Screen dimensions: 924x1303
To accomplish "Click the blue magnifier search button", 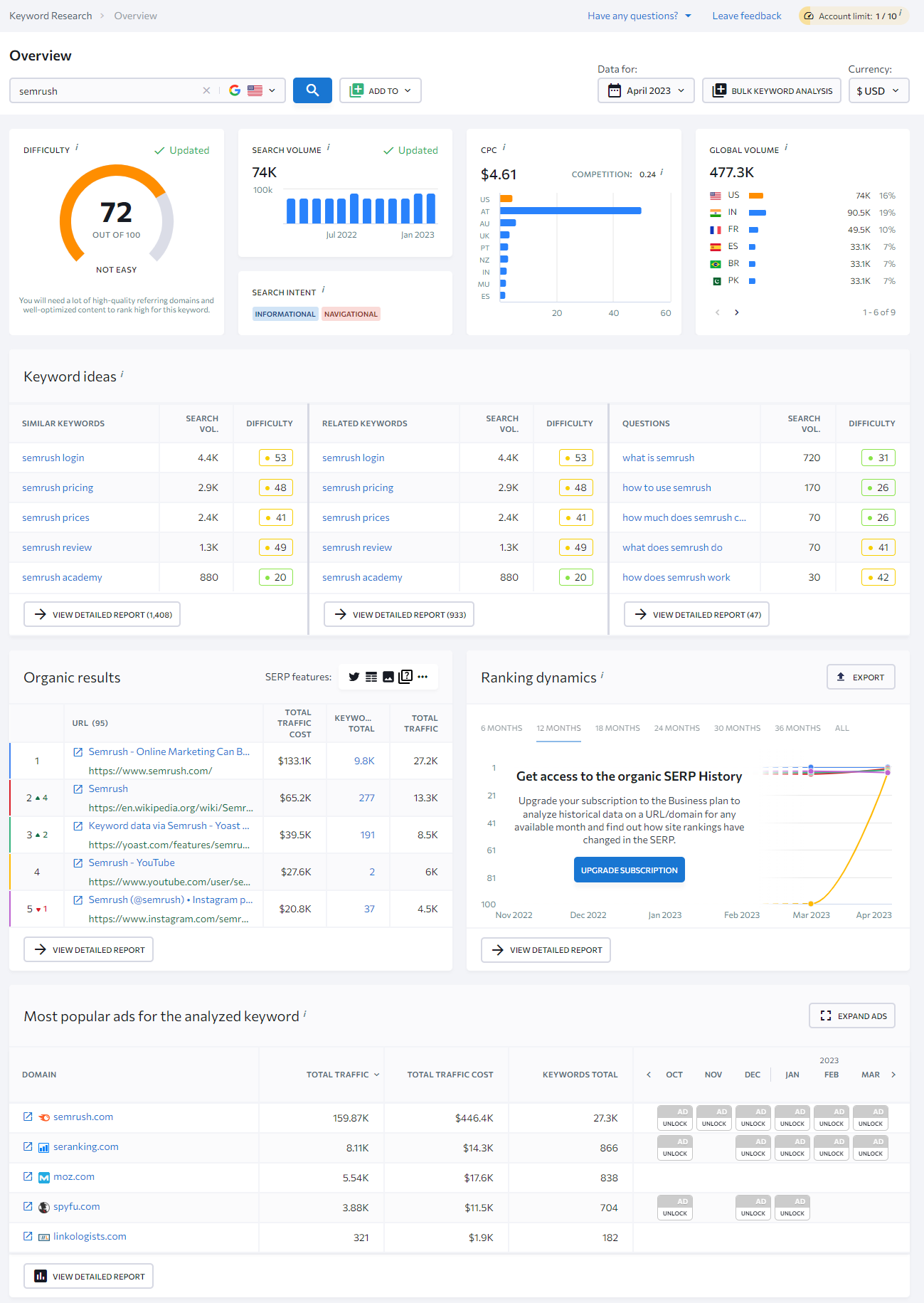I will (312, 90).
